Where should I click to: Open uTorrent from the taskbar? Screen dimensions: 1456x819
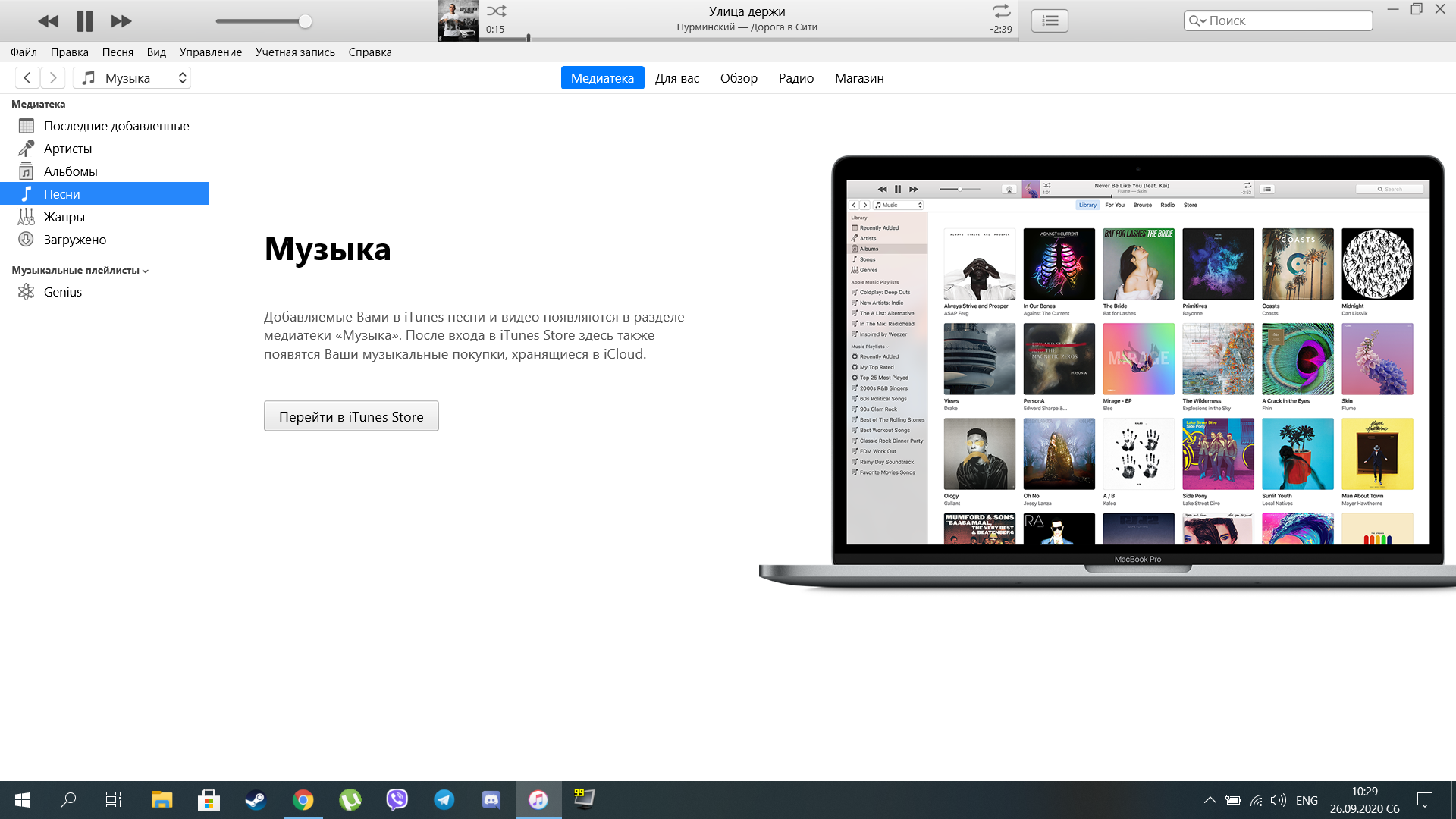coord(350,800)
